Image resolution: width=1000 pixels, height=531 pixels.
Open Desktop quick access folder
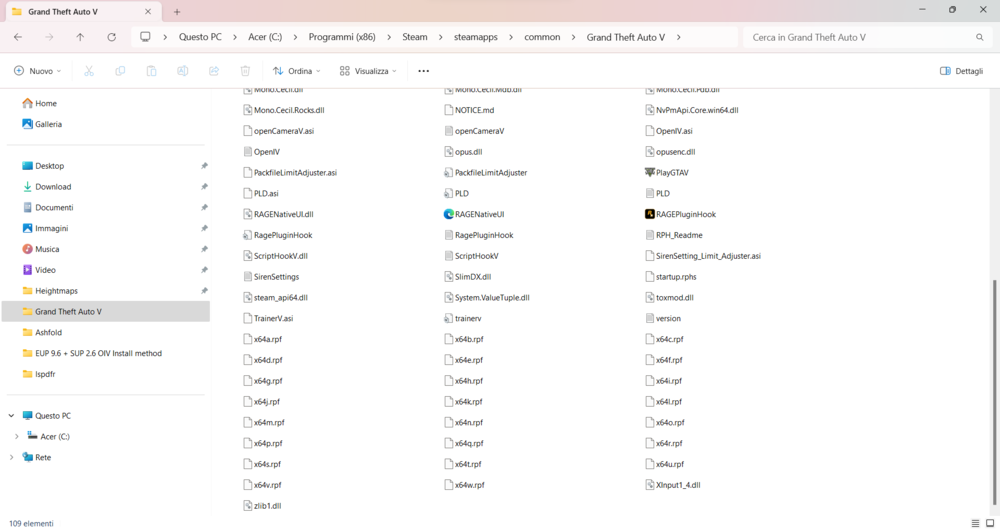point(43,166)
